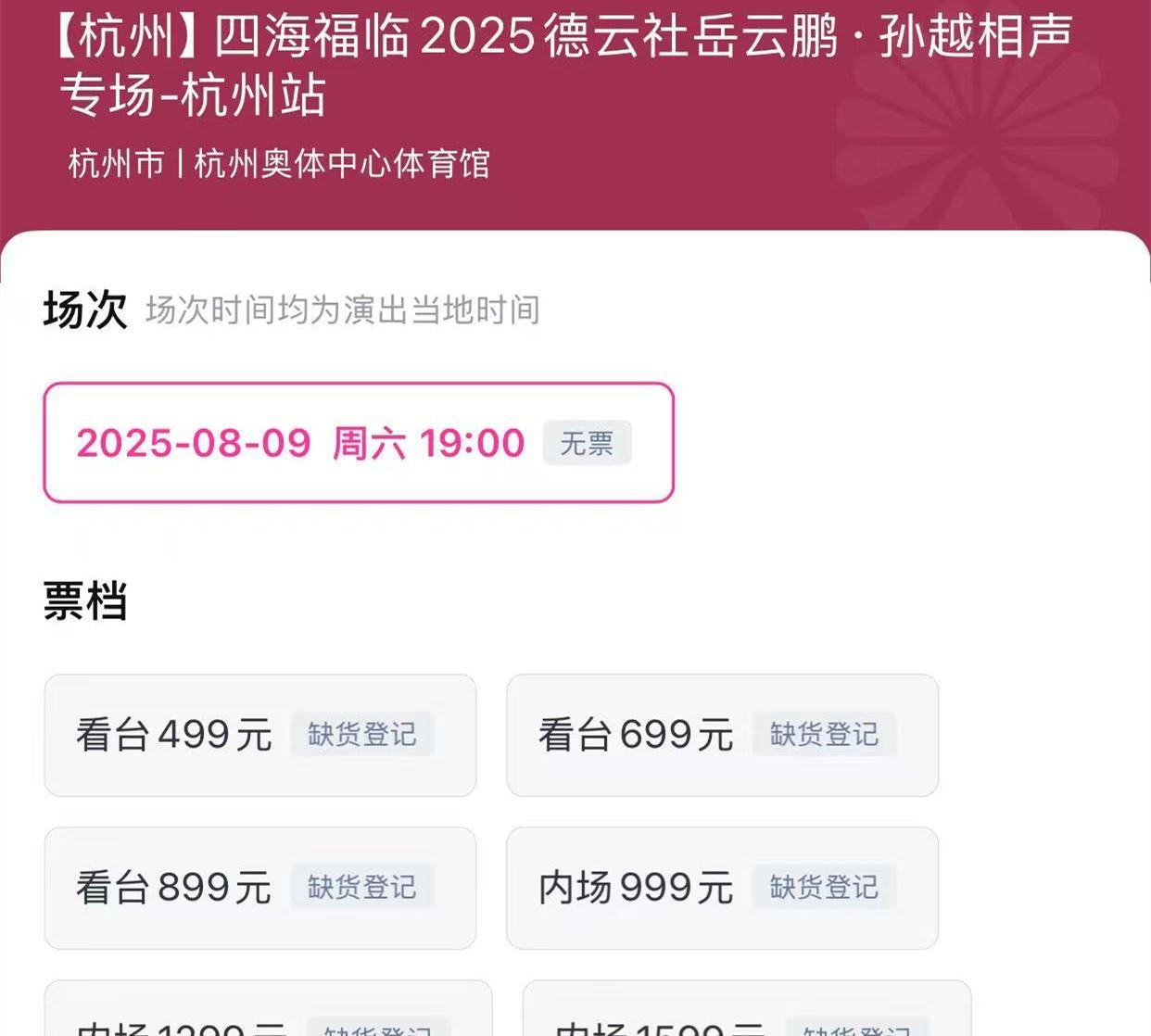Register out-of-stock for 内场 999元

coord(824,888)
